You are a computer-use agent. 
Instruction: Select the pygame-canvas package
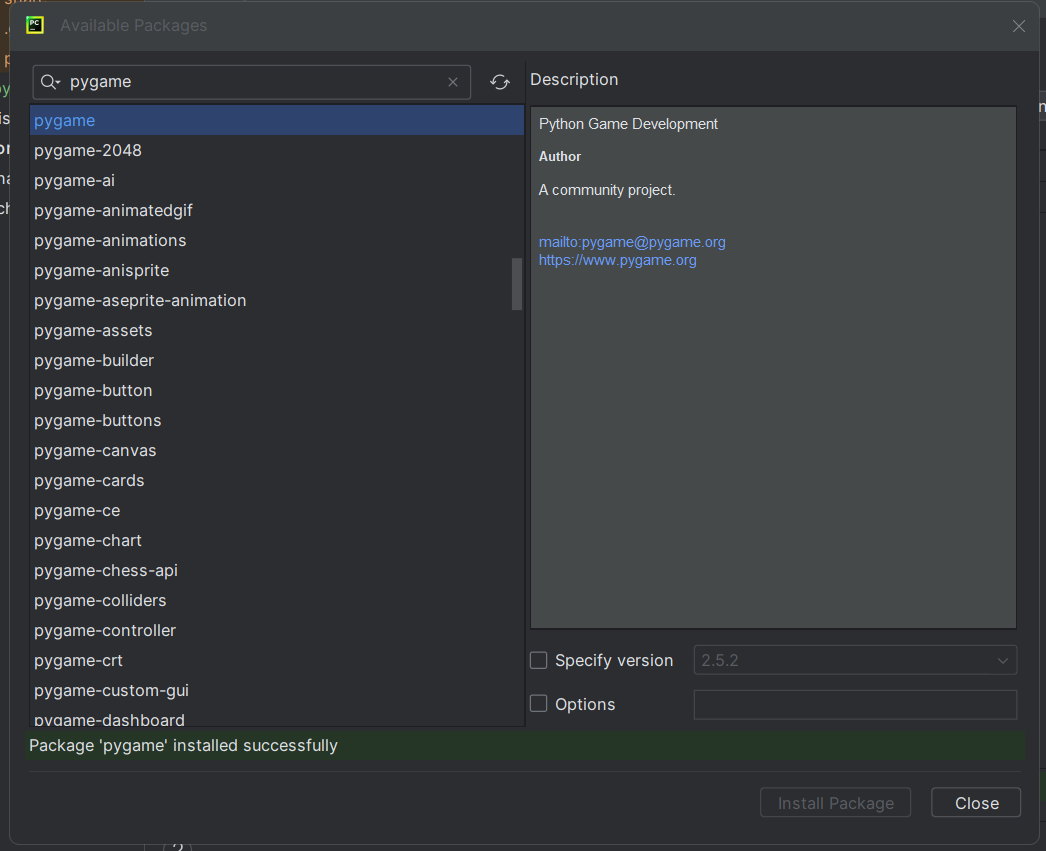click(x=277, y=451)
